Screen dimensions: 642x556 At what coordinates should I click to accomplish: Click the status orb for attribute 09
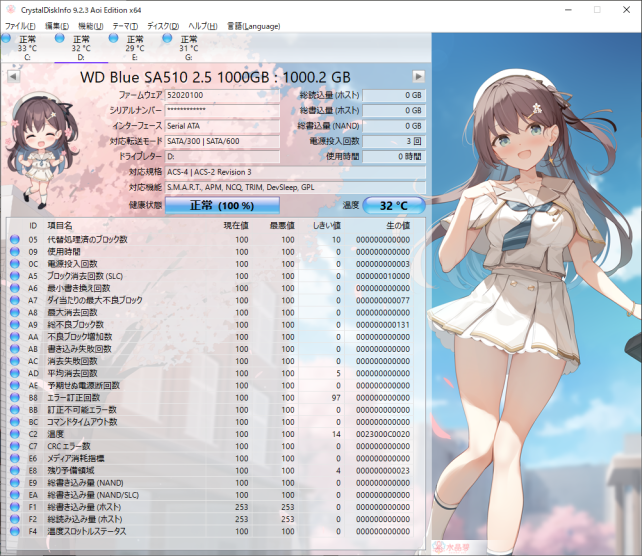15,251
